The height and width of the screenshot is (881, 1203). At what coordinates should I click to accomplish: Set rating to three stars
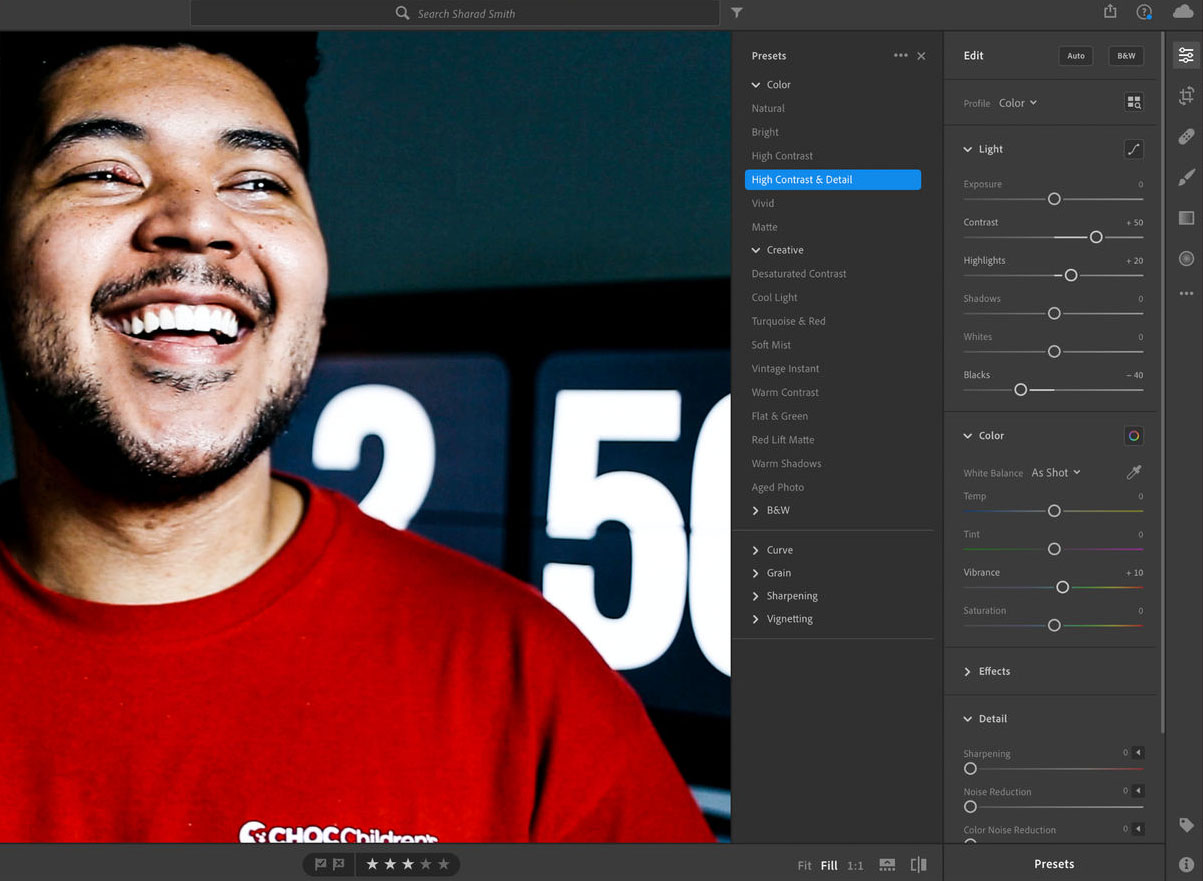(408, 864)
